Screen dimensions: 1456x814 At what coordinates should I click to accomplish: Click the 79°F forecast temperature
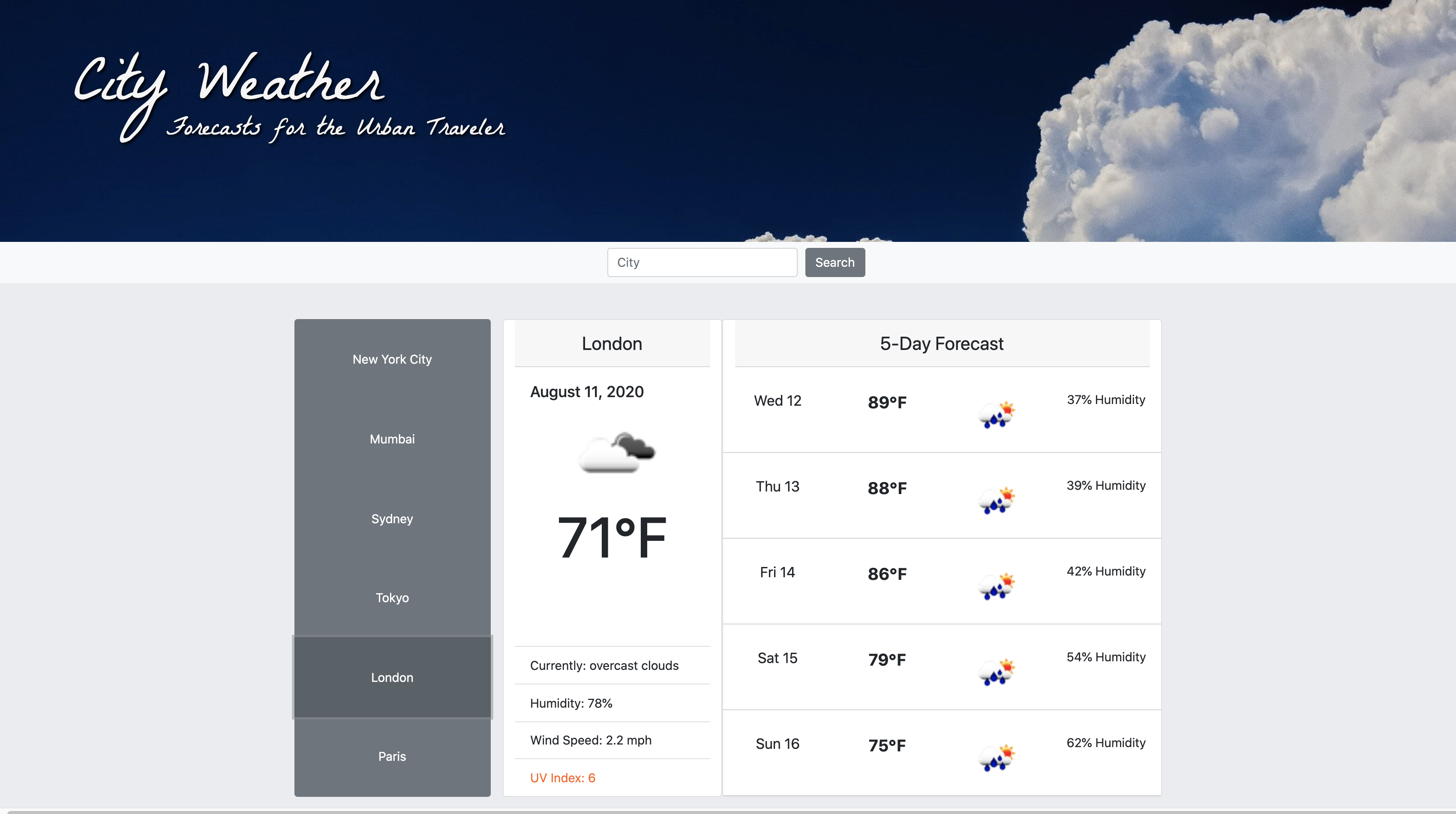(887, 660)
